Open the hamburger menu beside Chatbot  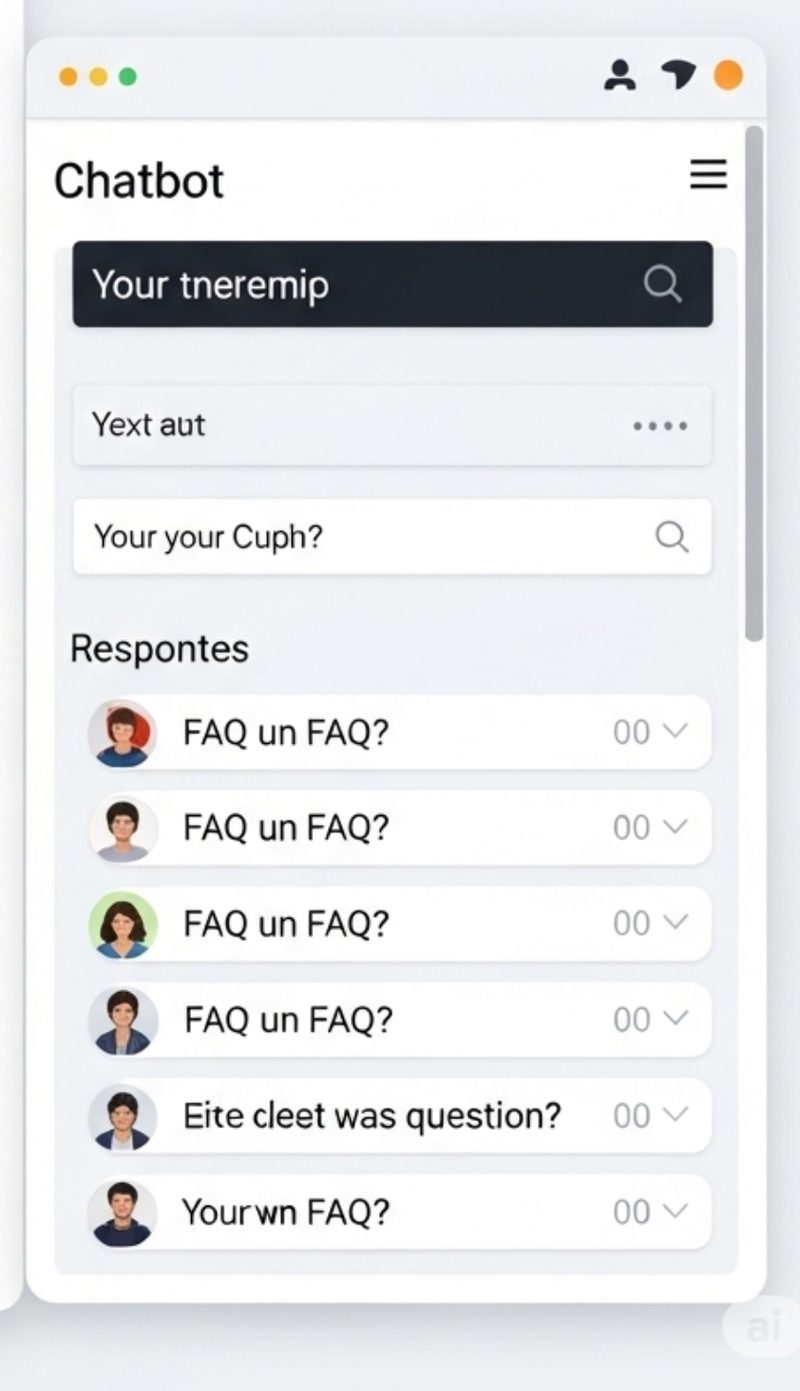[x=708, y=175]
